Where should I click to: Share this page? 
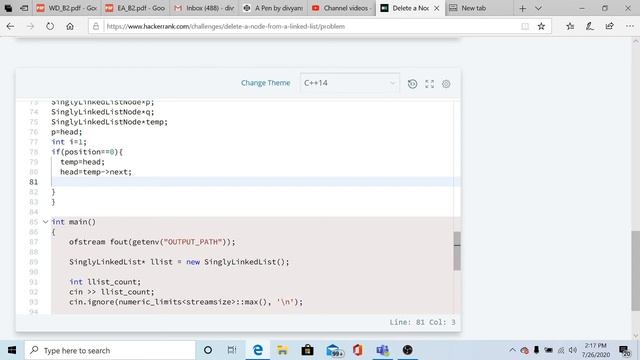tap(609, 26)
